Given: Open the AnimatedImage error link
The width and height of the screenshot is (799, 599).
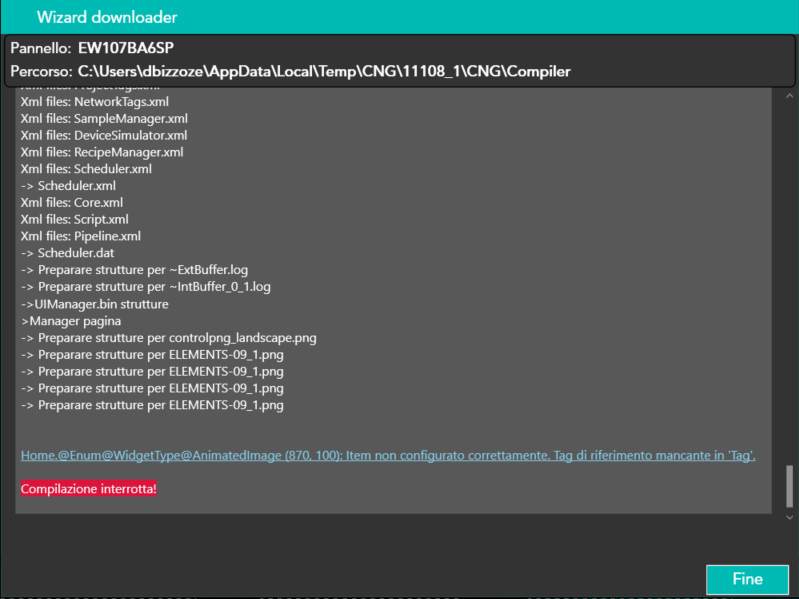Looking at the screenshot, I should coord(388,455).
